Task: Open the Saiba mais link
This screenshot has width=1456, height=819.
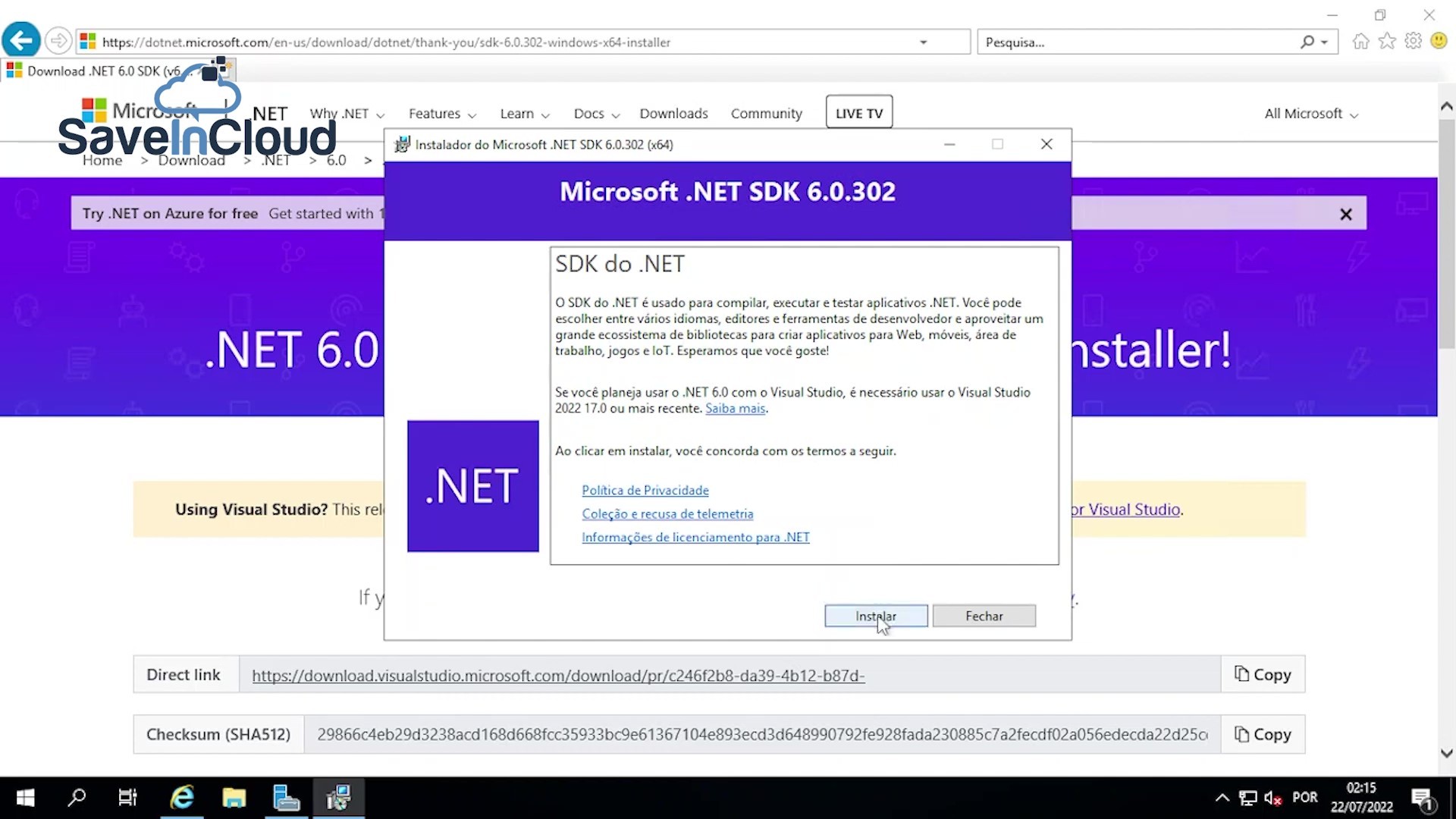Action: [x=735, y=408]
